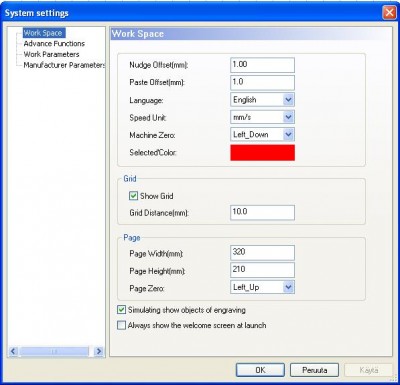Select Work Parameters tree entry
400x385 pixels.
pyautogui.click(x=51, y=54)
